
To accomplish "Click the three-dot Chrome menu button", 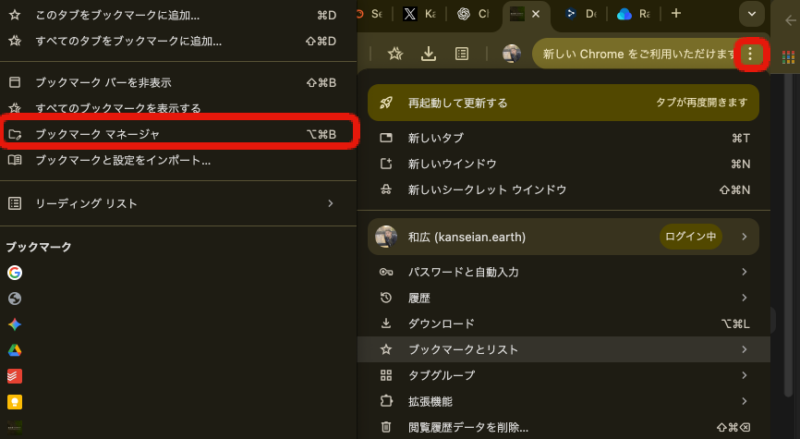I will 750,53.
